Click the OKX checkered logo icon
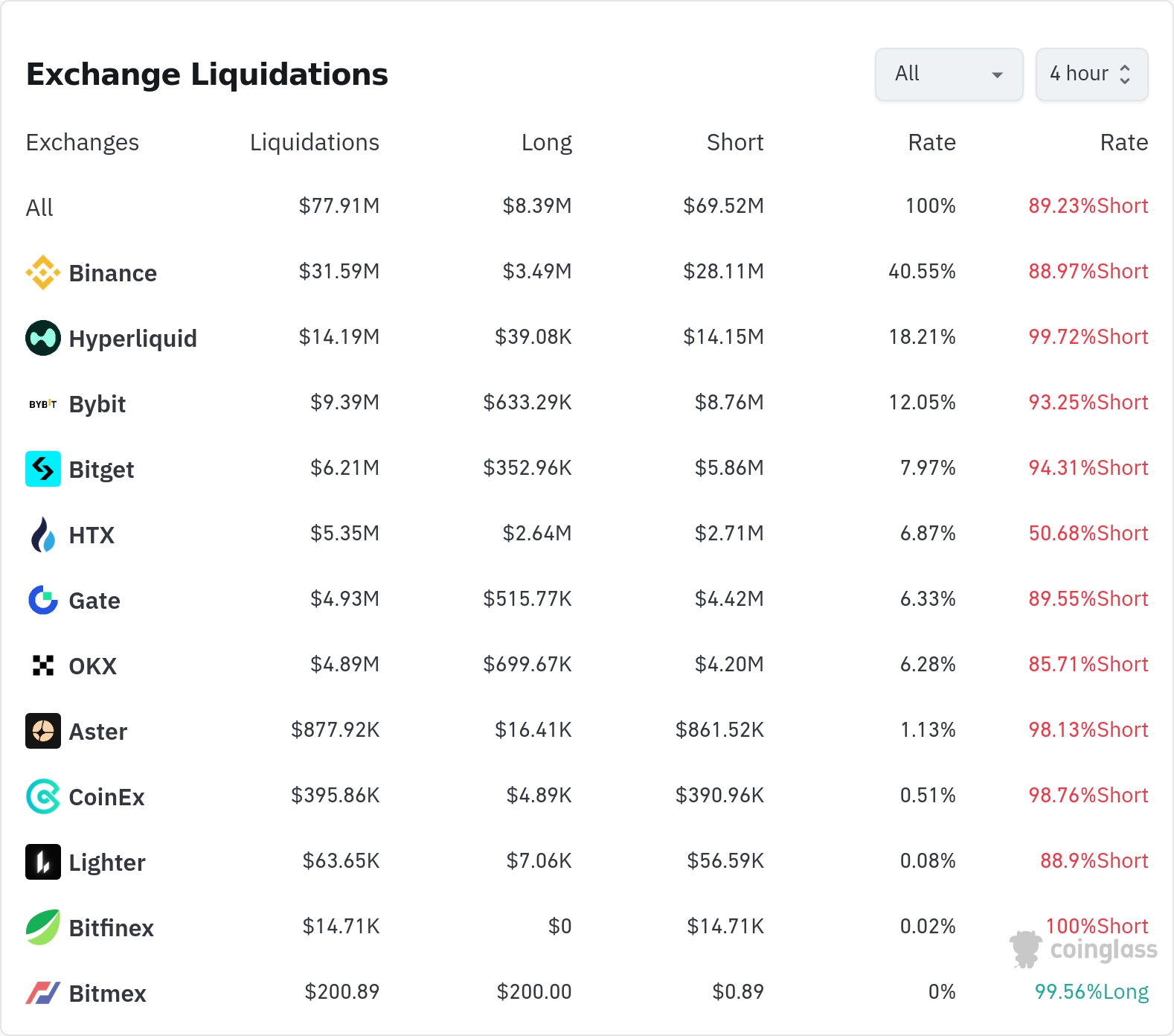This screenshot has width=1174, height=1036. click(43, 665)
